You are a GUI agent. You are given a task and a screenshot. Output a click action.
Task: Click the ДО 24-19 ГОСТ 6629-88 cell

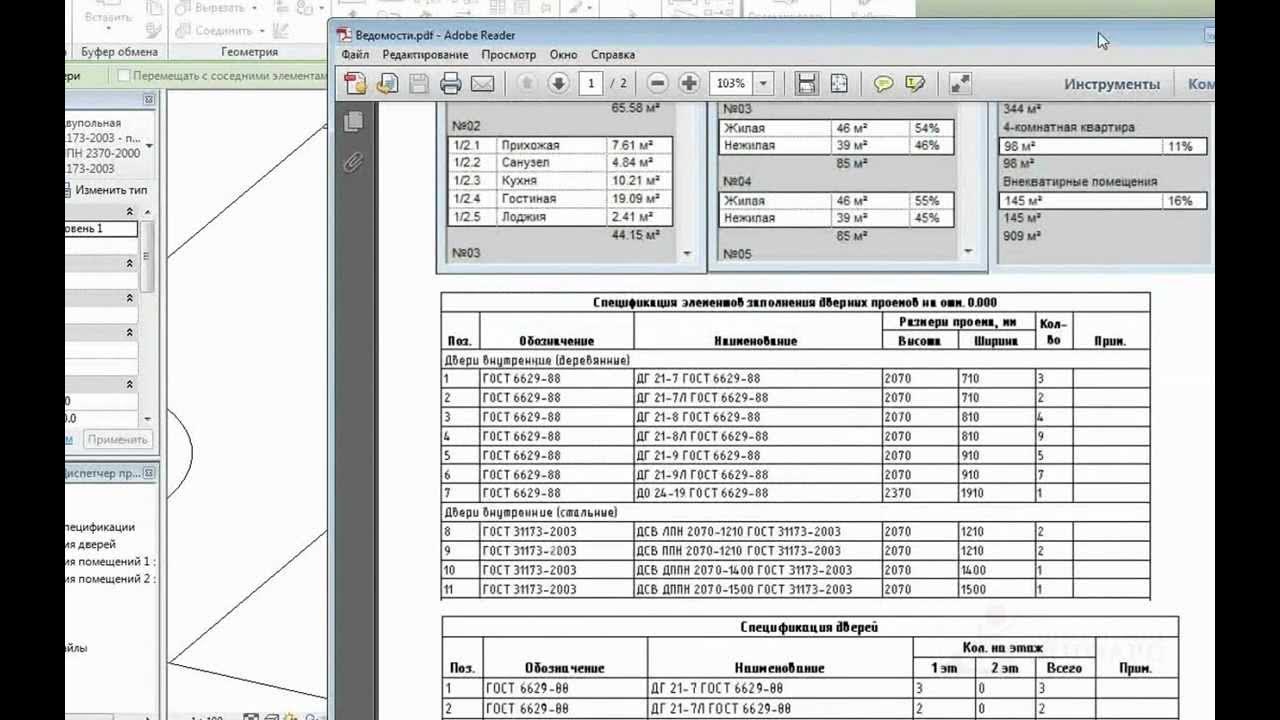click(x=758, y=494)
